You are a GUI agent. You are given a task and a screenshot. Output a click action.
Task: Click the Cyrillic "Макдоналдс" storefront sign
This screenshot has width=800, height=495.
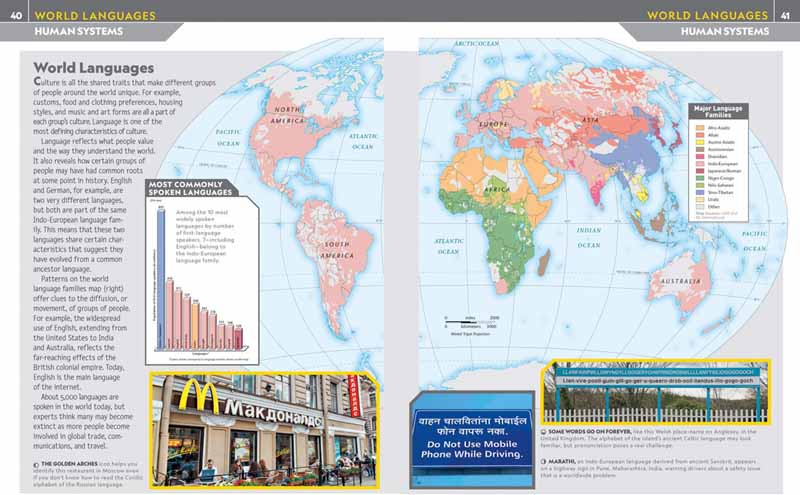point(273,414)
